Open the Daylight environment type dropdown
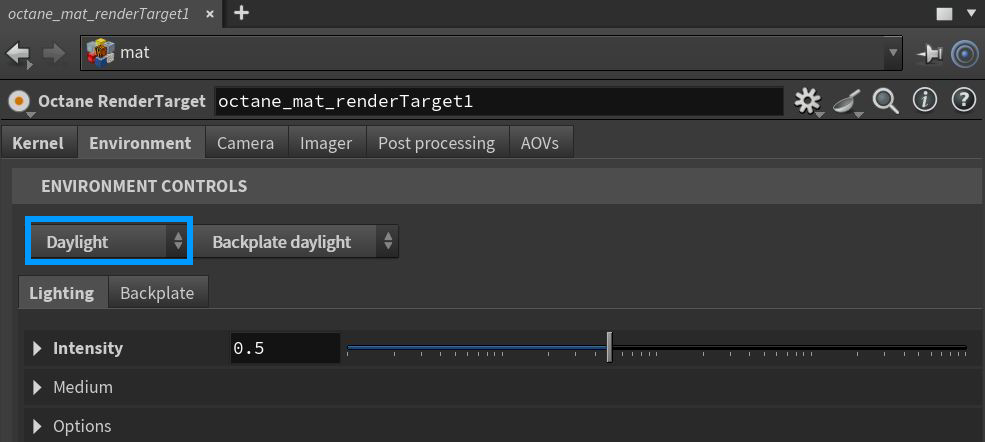 coord(108,242)
